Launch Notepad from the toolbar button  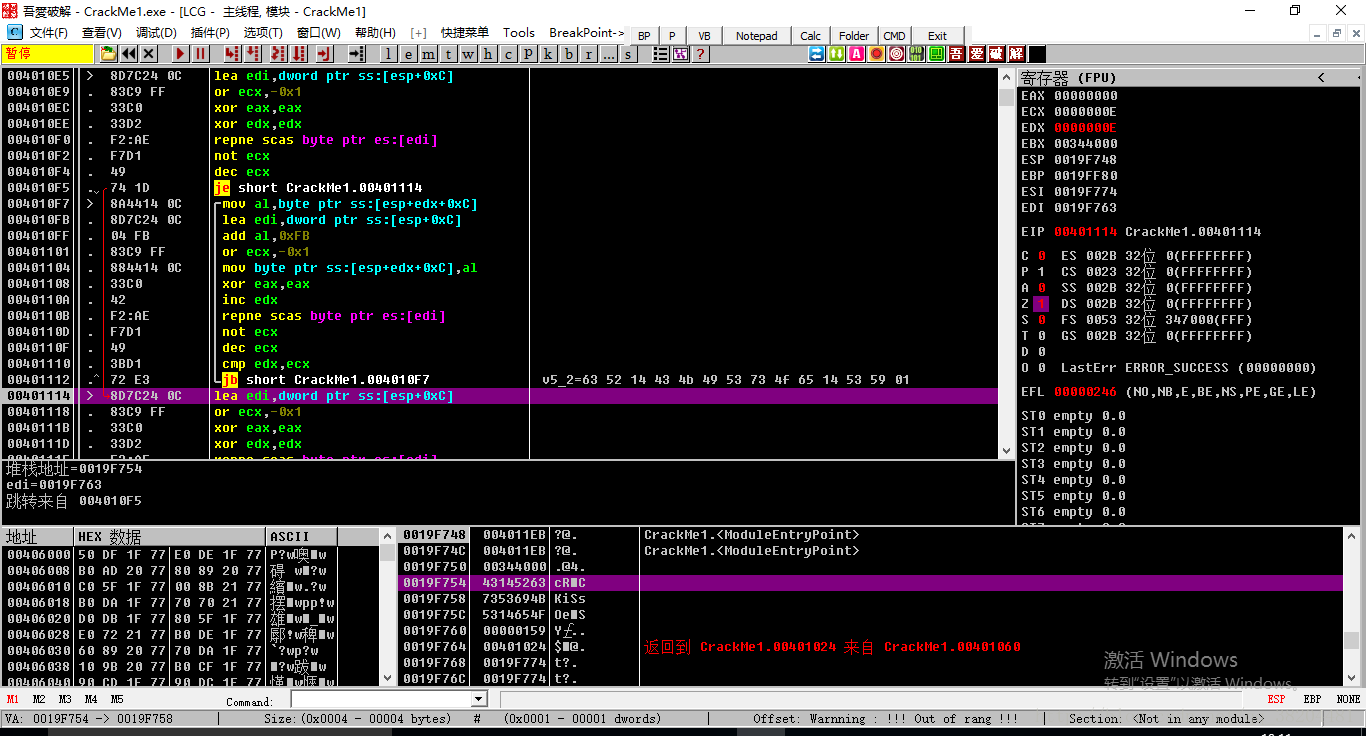pyautogui.click(x=757, y=36)
